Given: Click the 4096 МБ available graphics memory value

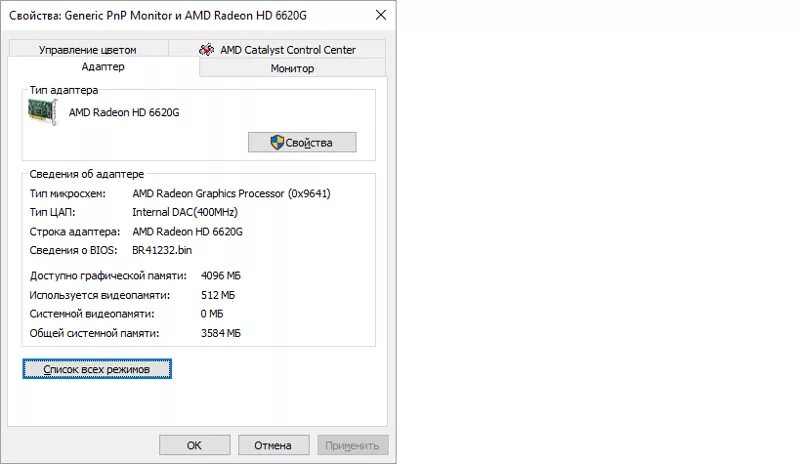Looking at the screenshot, I should [220, 276].
